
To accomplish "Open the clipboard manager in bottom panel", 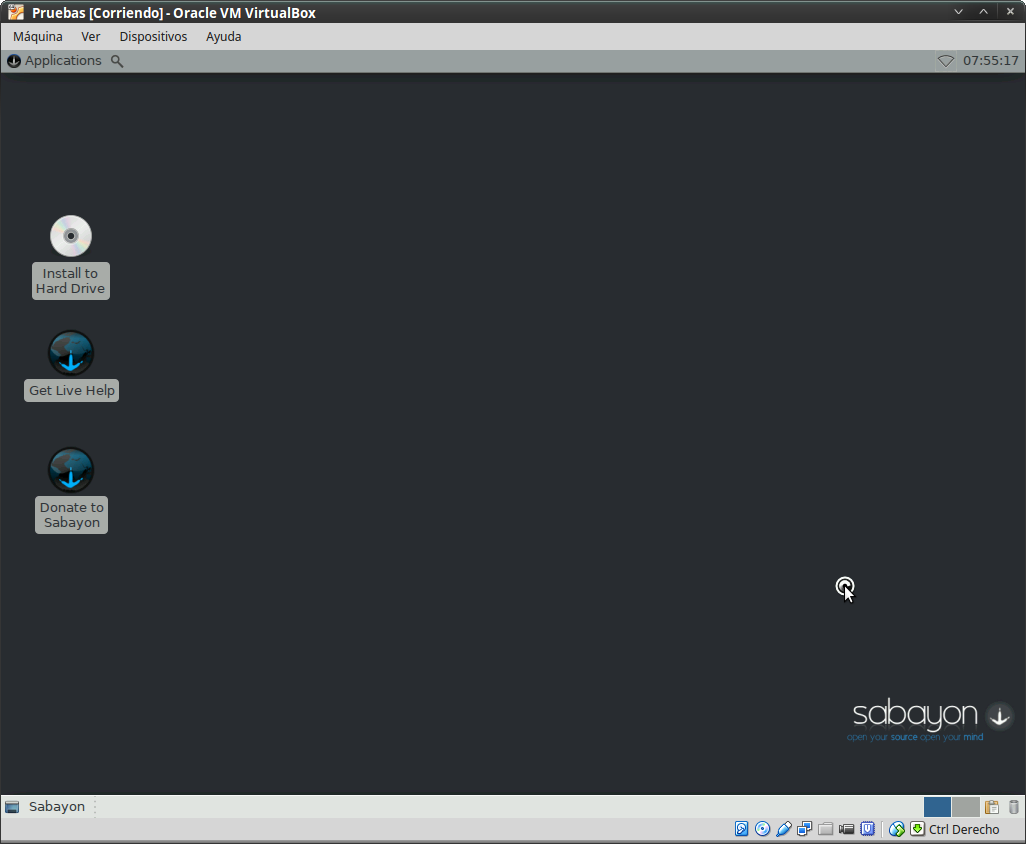I will [992, 807].
